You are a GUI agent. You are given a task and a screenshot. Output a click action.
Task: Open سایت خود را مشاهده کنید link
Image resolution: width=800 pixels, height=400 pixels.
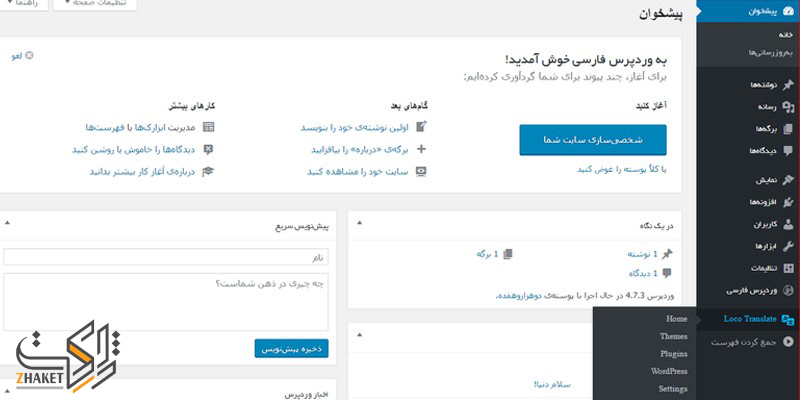click(x=358, y=172)
